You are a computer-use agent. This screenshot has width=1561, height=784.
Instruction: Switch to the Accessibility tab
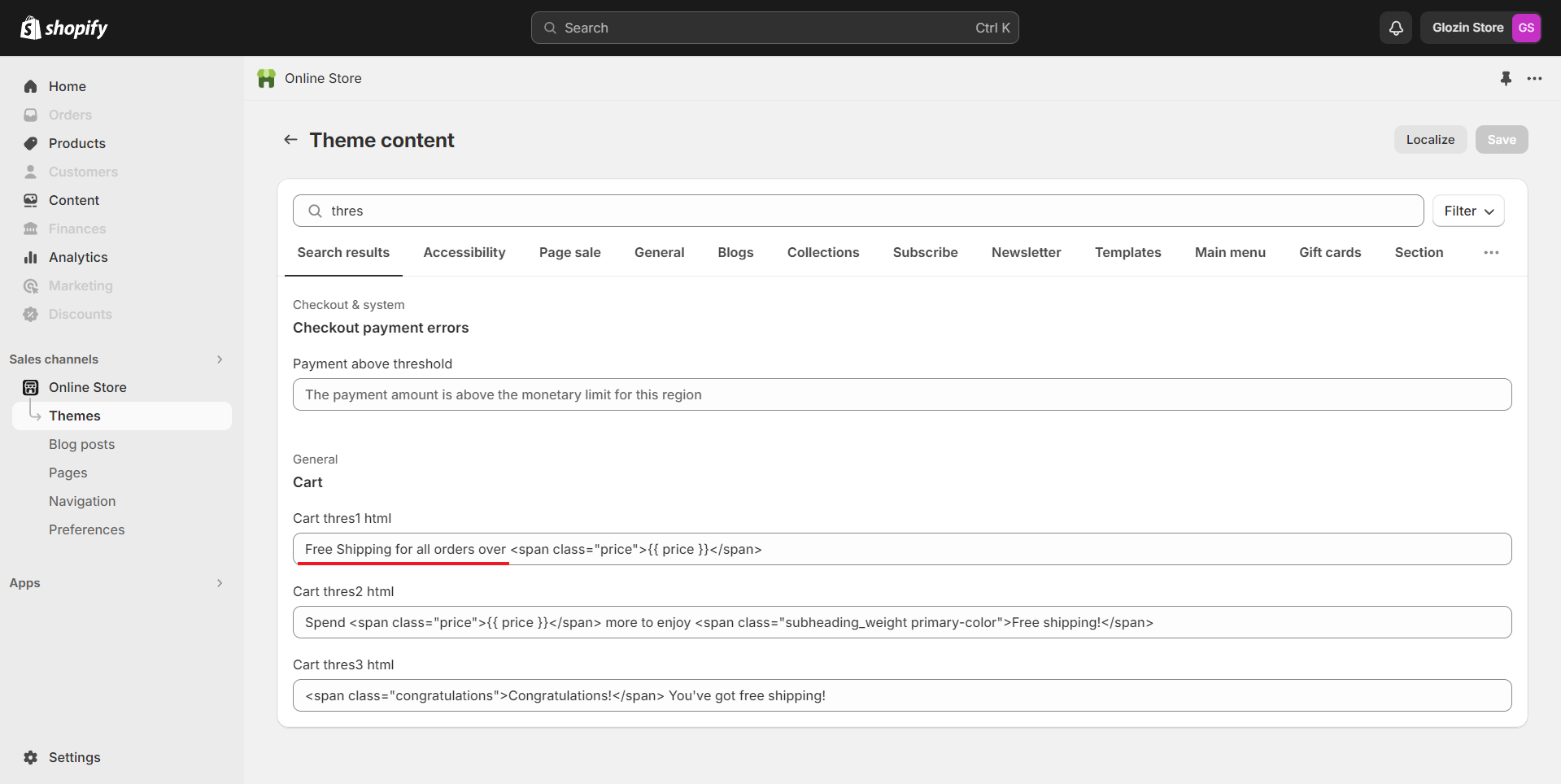(464, 253)
